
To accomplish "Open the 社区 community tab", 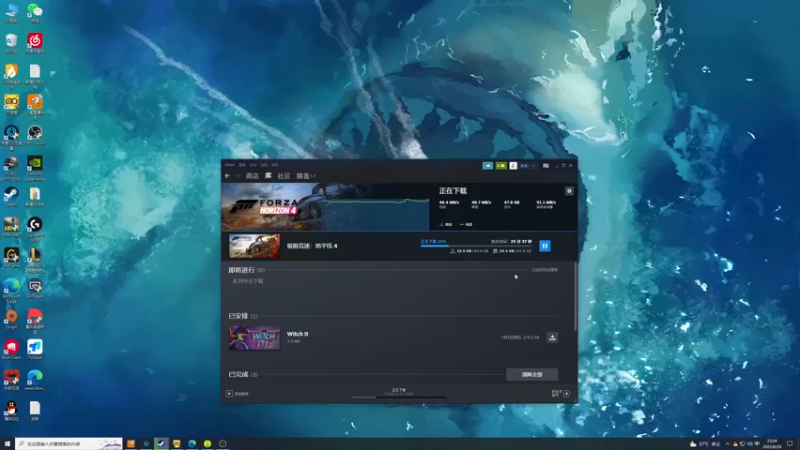I will pos(284,176).
